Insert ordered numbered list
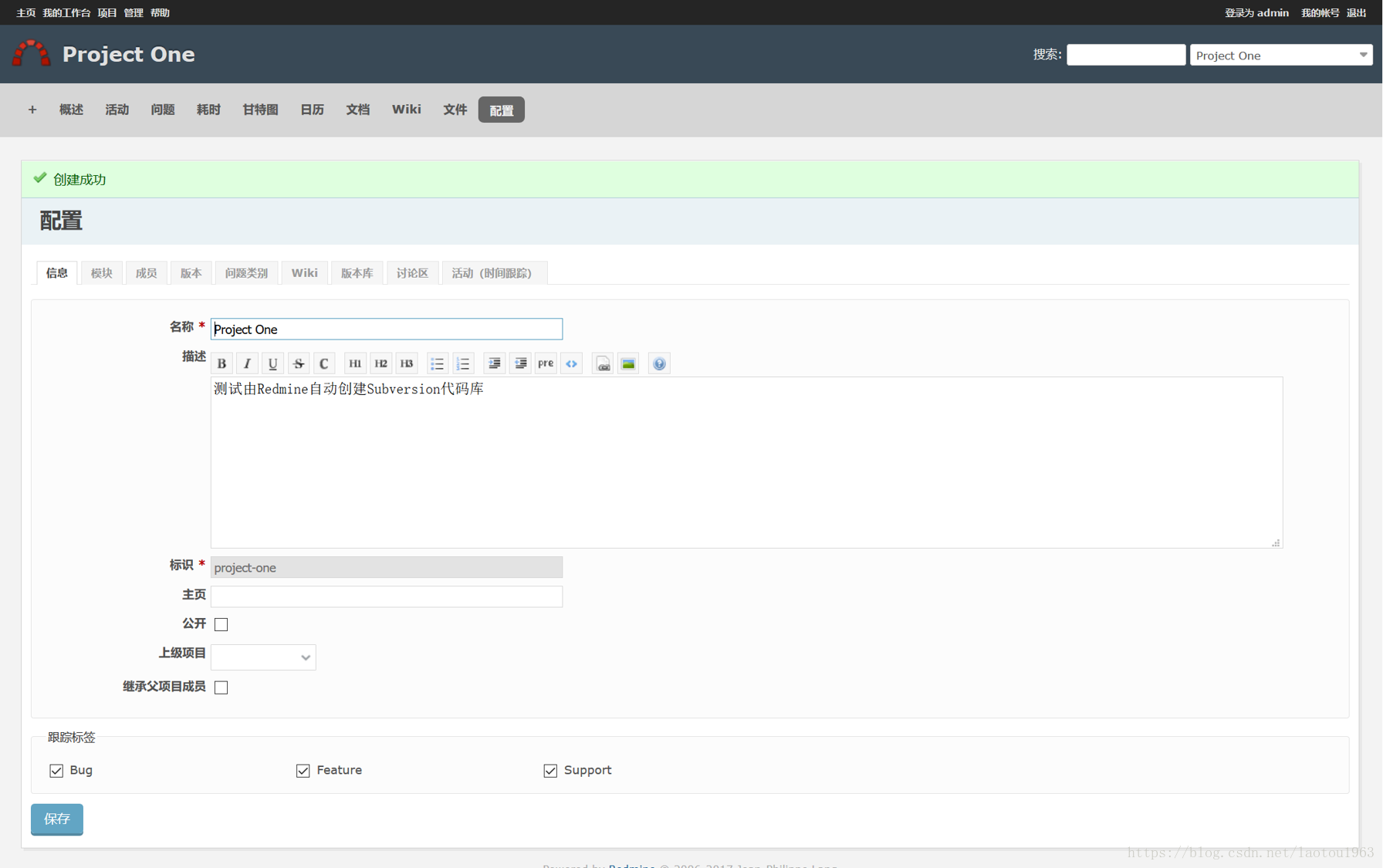This screenshot has width=1383, height=868. tap(463, 363)
